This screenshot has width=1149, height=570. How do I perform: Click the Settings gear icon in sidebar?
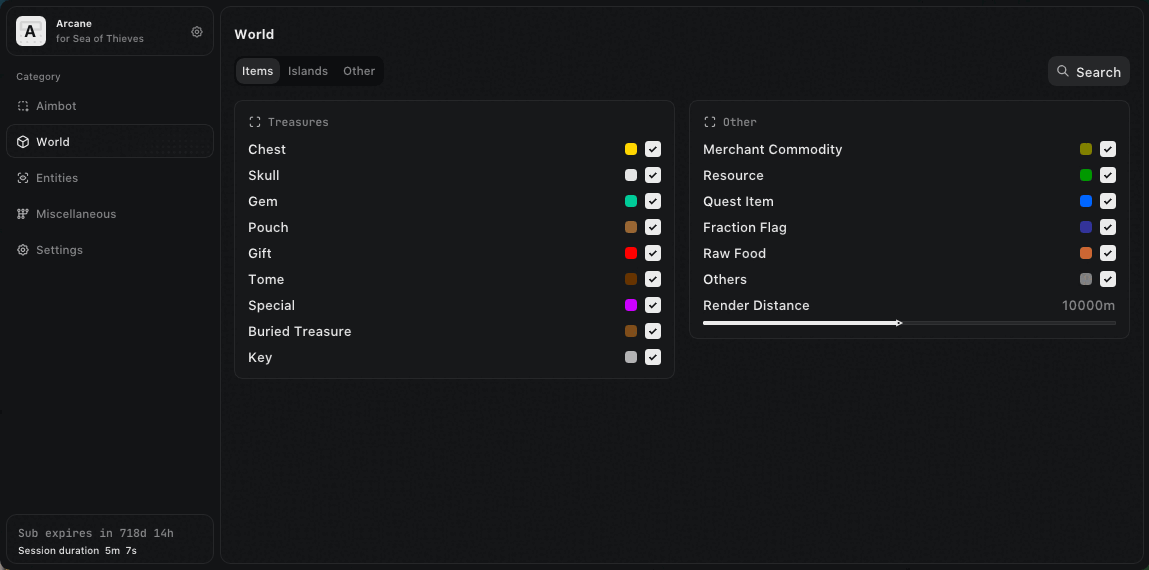click(x=23, y=250)
